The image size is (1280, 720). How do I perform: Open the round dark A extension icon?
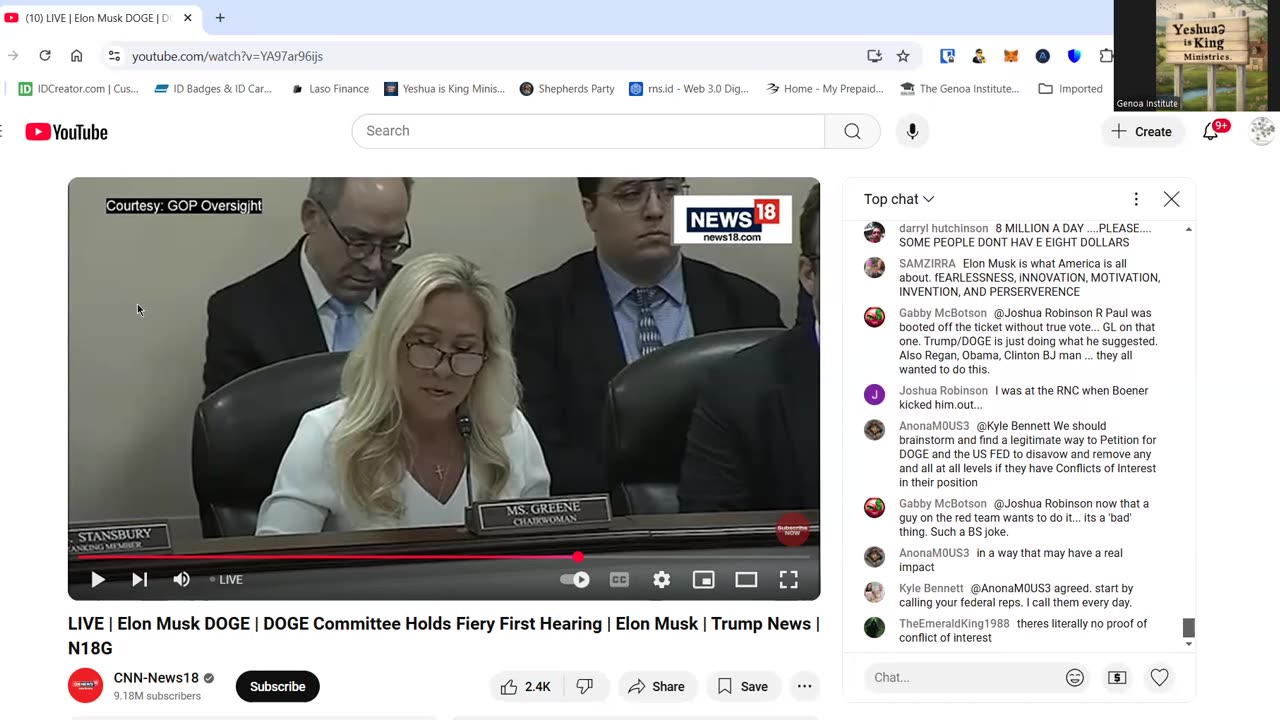[x=1043, y=56]
